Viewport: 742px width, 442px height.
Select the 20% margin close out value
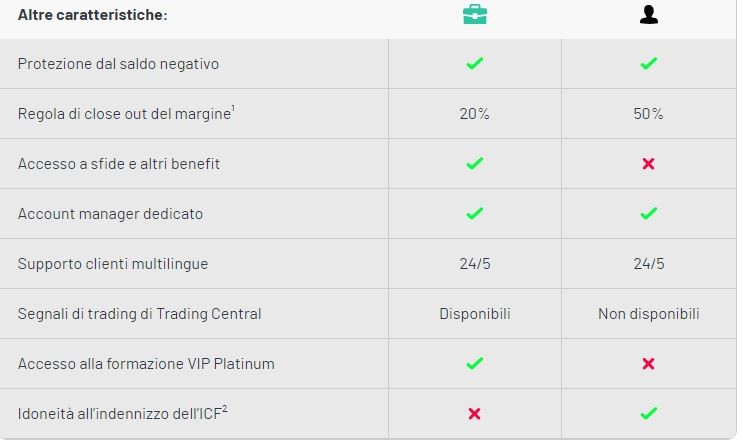pos(475,114)
